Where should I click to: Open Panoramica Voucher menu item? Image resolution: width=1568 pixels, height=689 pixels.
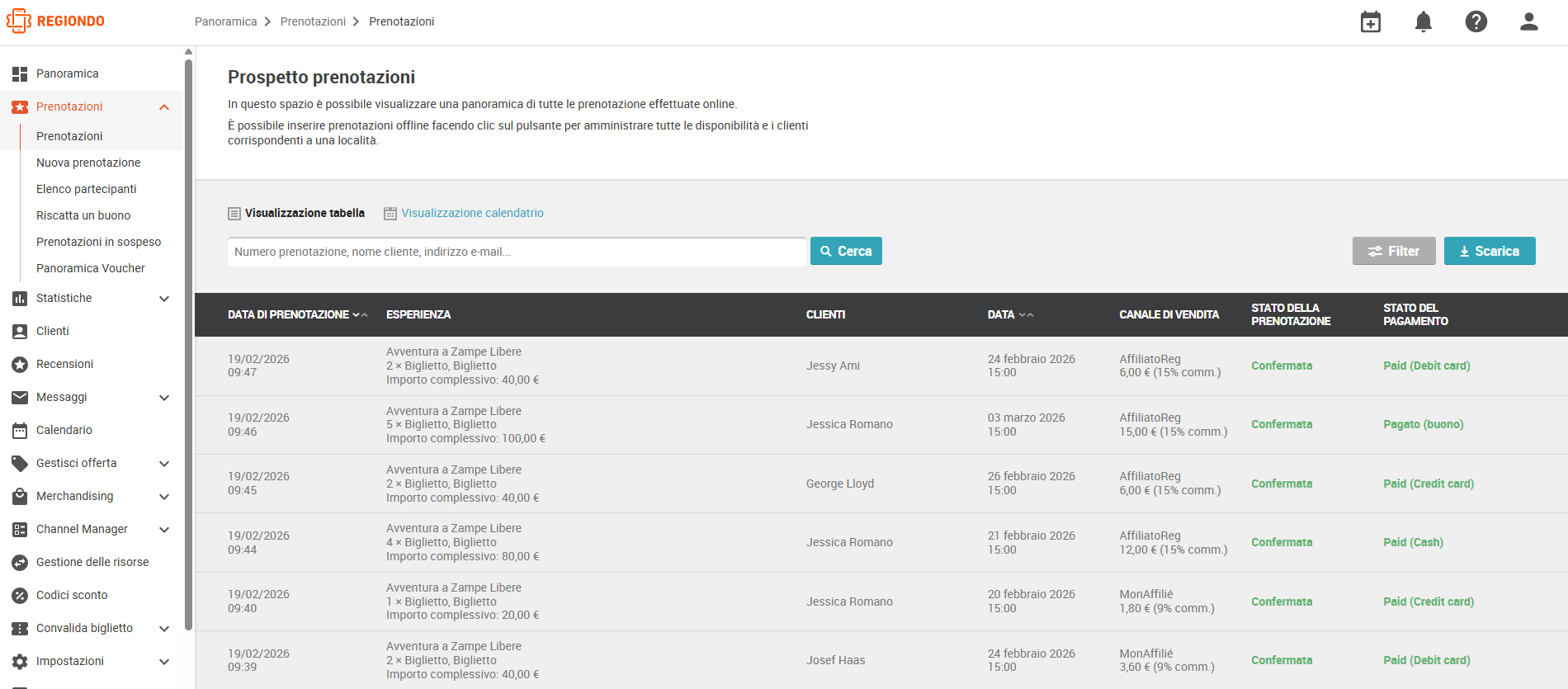tap(91, 268)
